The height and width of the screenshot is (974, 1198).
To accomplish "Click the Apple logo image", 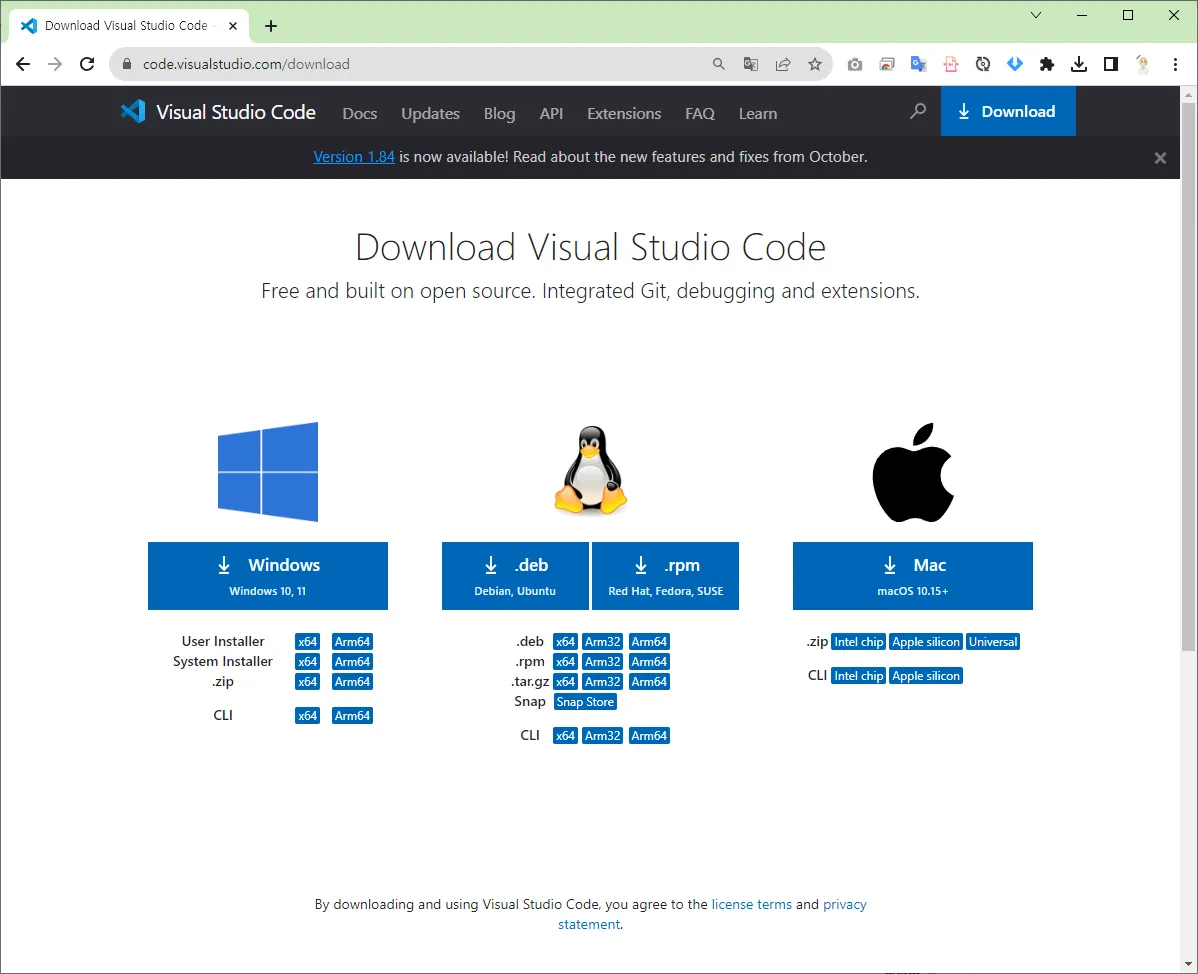I will [913, 472].
